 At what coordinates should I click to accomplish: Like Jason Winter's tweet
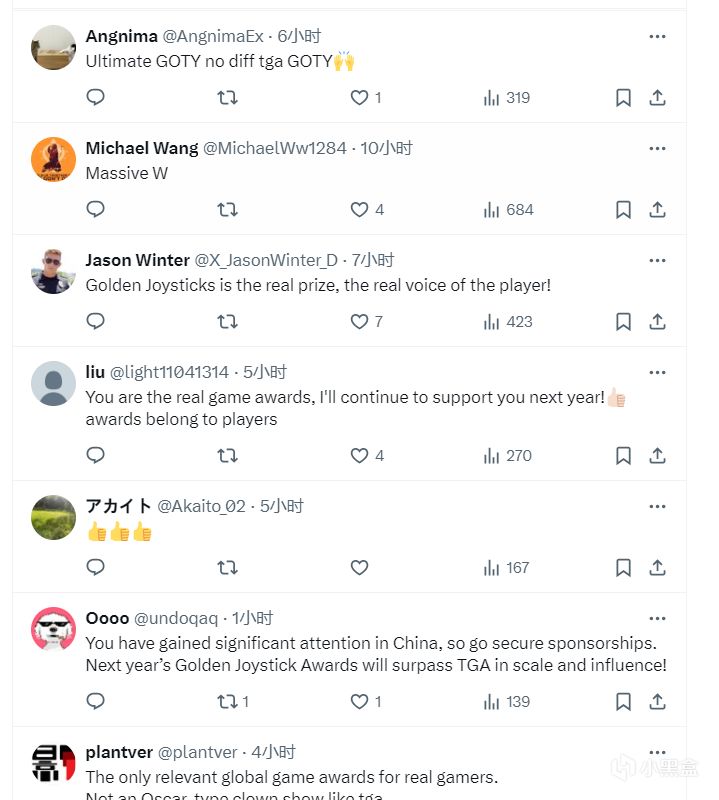coord(360,322)
